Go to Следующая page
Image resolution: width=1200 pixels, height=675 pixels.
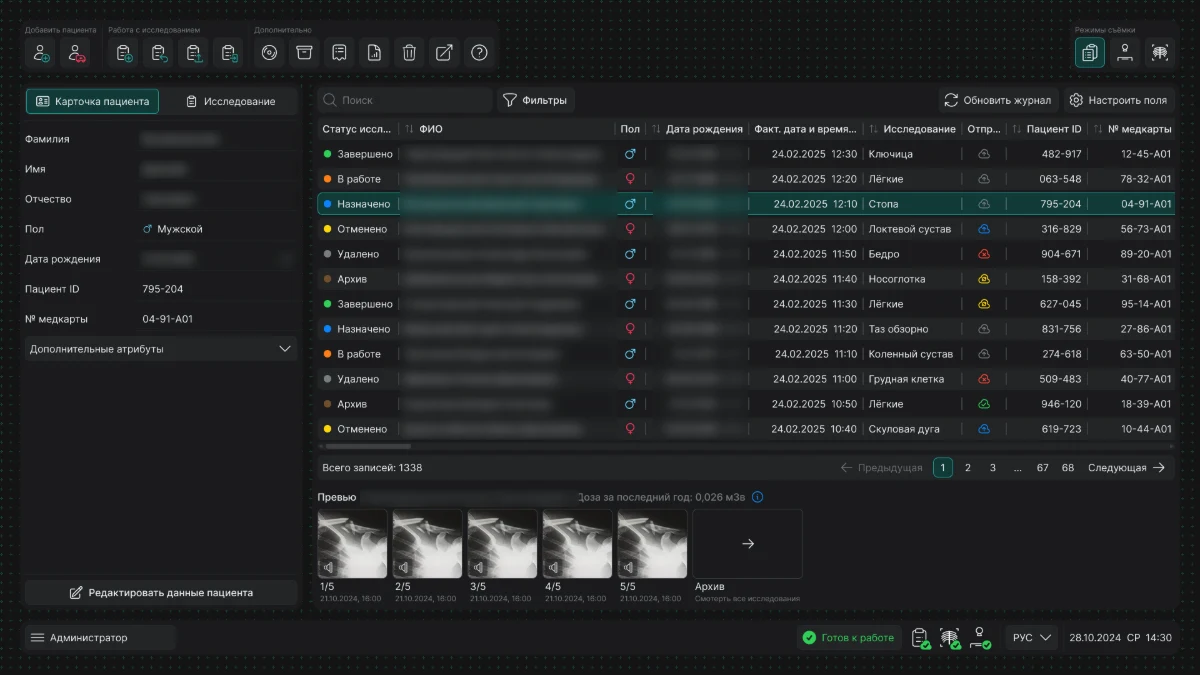tap(1127, 468)
